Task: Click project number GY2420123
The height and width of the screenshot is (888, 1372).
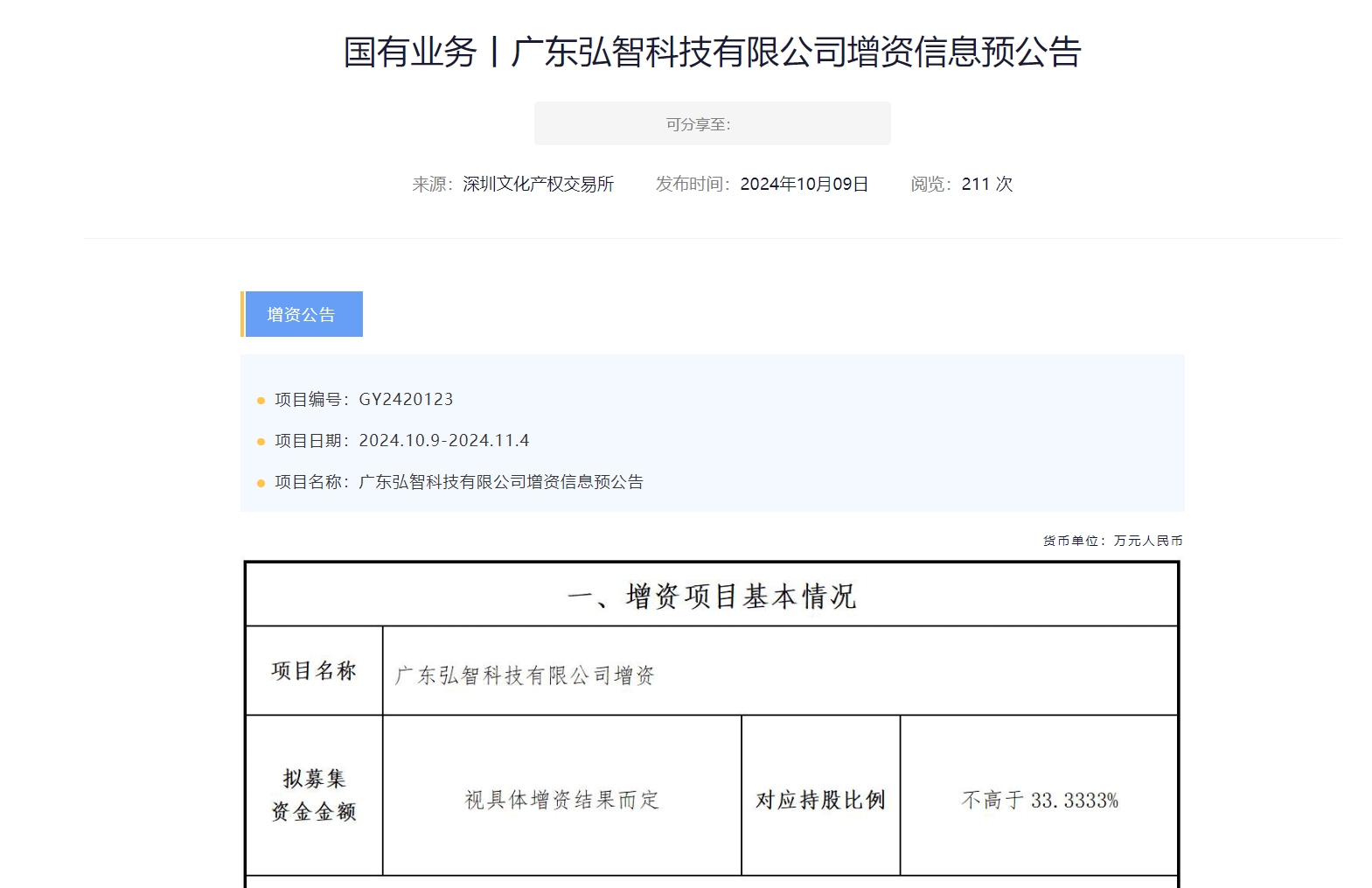Action: 406,400
